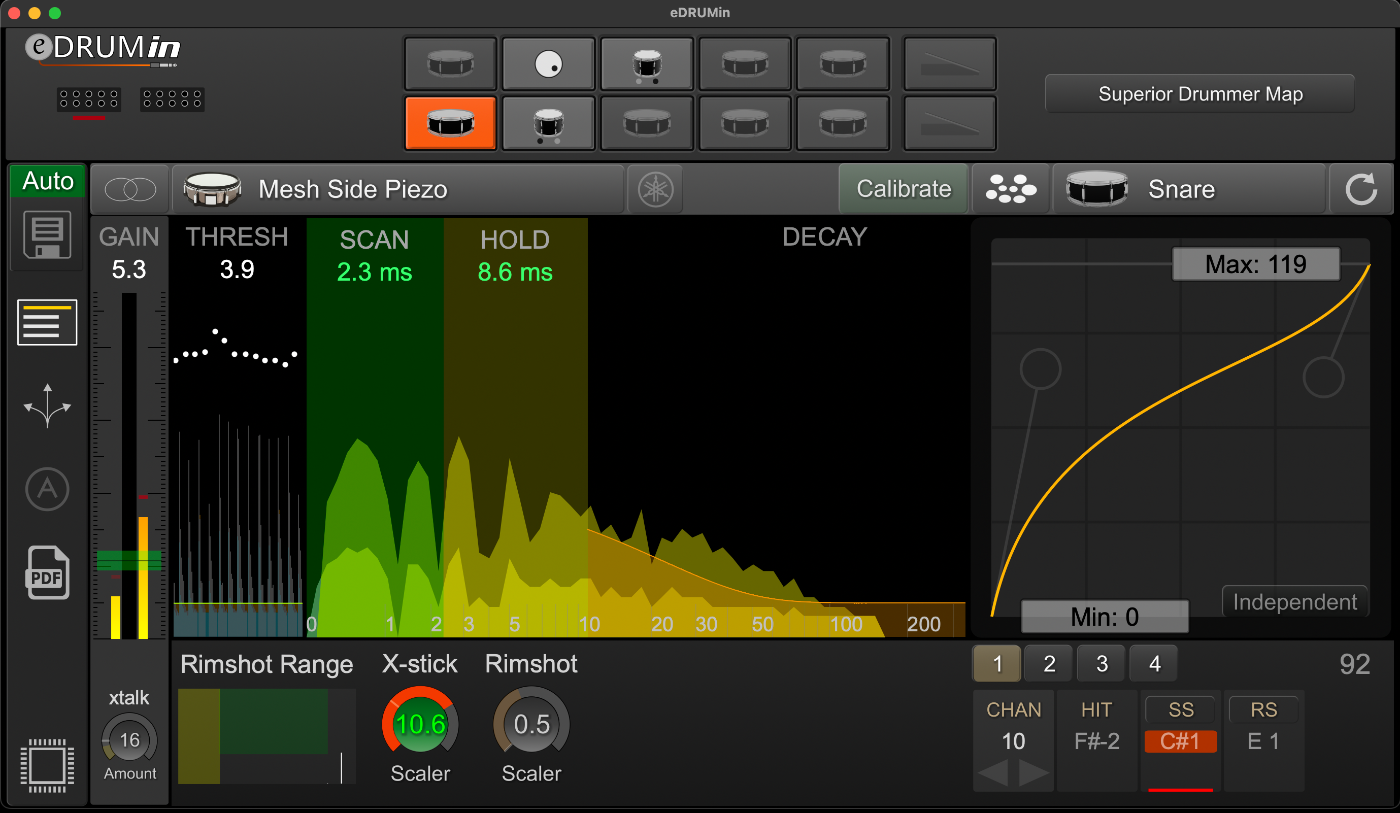Screen dimensions: 1400x813
Task: Click the HIT note F#-2 cell
Action: (x=1096, y=742)
